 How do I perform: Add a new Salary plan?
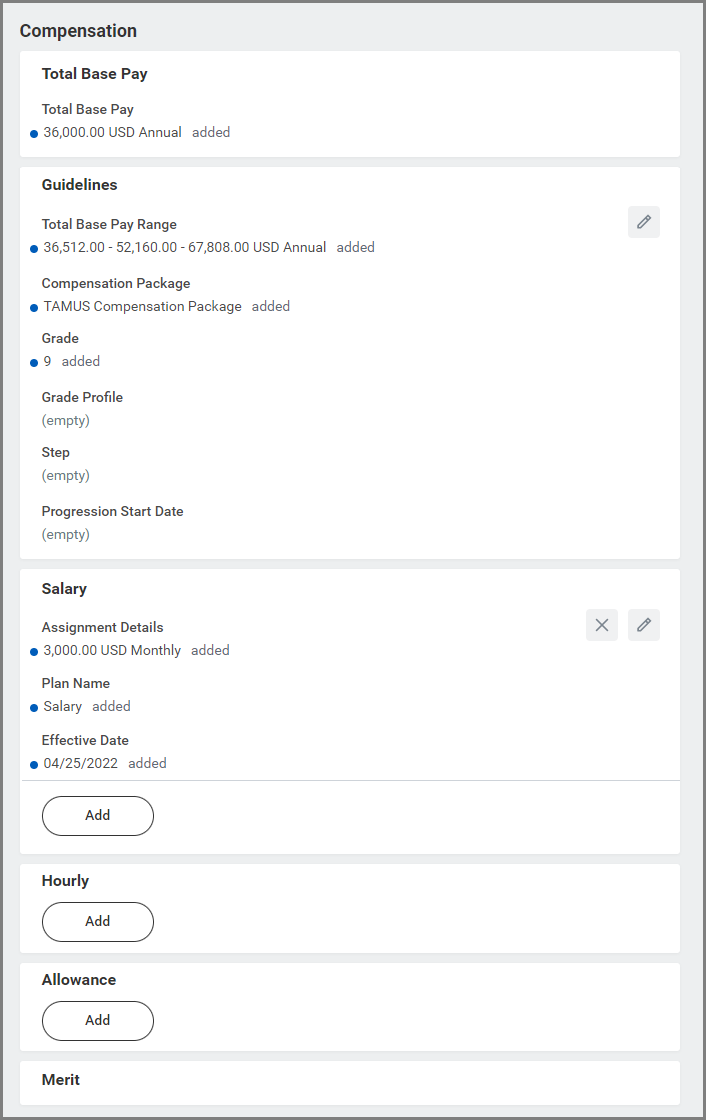pos(98,815)
